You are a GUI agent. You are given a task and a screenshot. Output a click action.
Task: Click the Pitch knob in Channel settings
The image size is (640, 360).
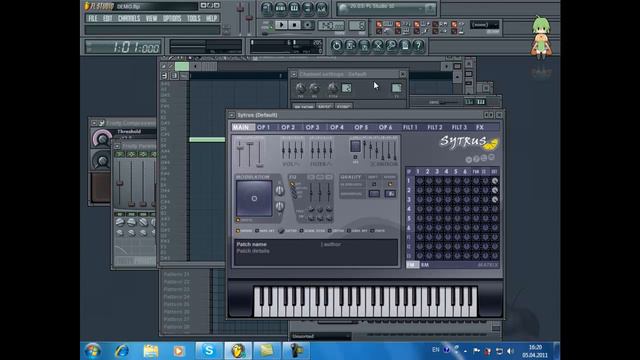333,87
